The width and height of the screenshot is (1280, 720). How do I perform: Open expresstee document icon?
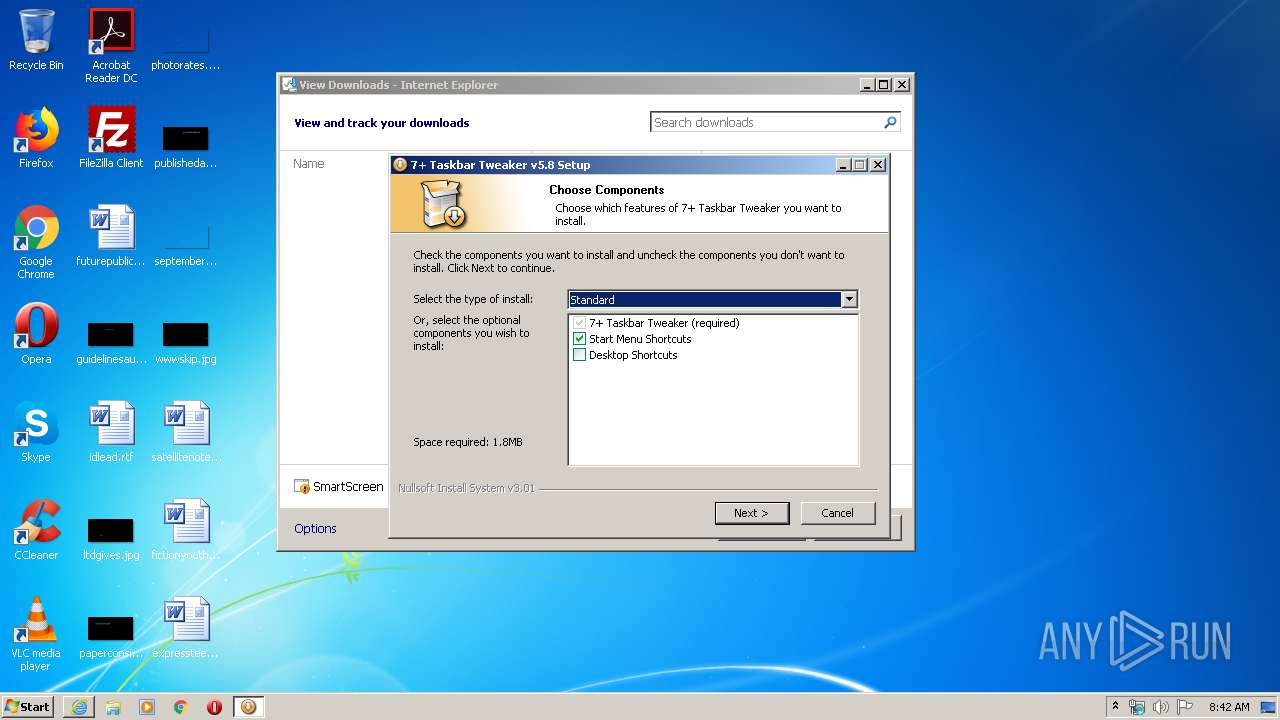pos(186,628)
